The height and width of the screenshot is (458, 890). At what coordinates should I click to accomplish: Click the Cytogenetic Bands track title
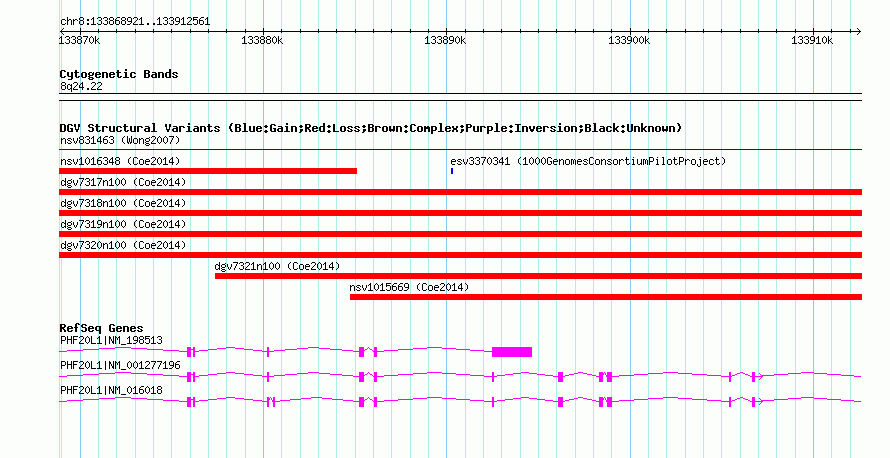119,74
